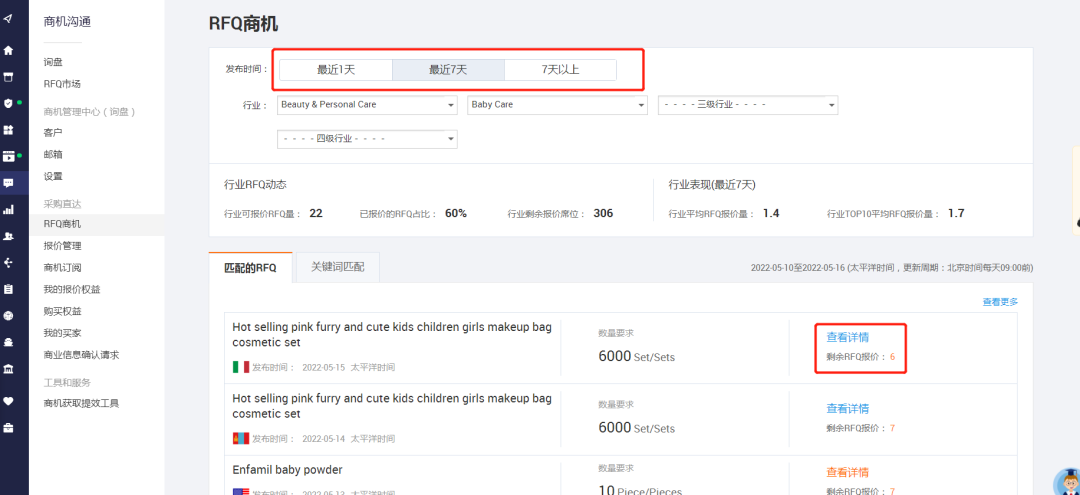1080x495 pixels.
Task: Open 我的报价权益 in the side menu
Action: click(72, 289)
